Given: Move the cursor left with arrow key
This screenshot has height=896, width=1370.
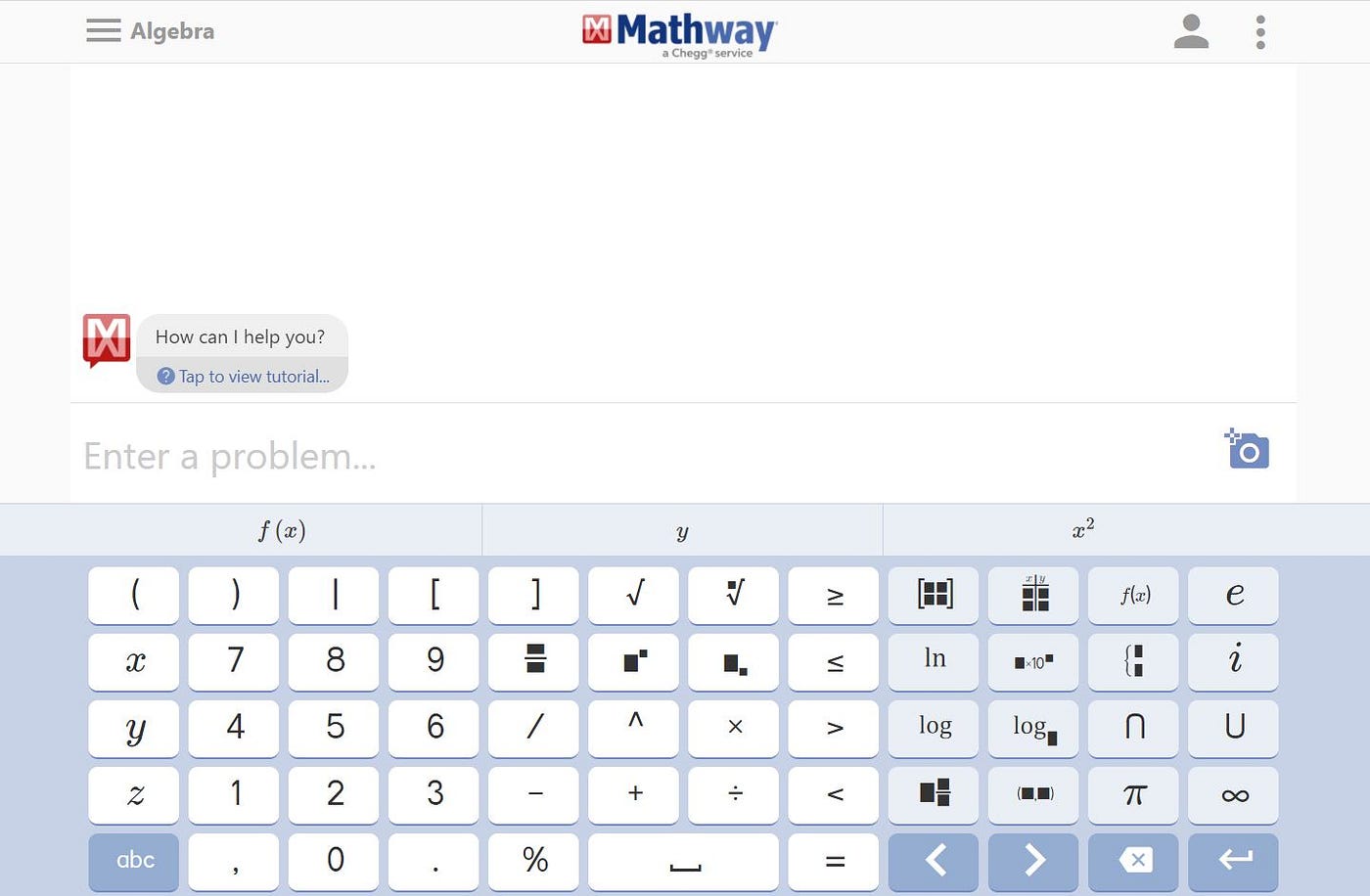Looking at the screenshot, I should coord(934,861).
